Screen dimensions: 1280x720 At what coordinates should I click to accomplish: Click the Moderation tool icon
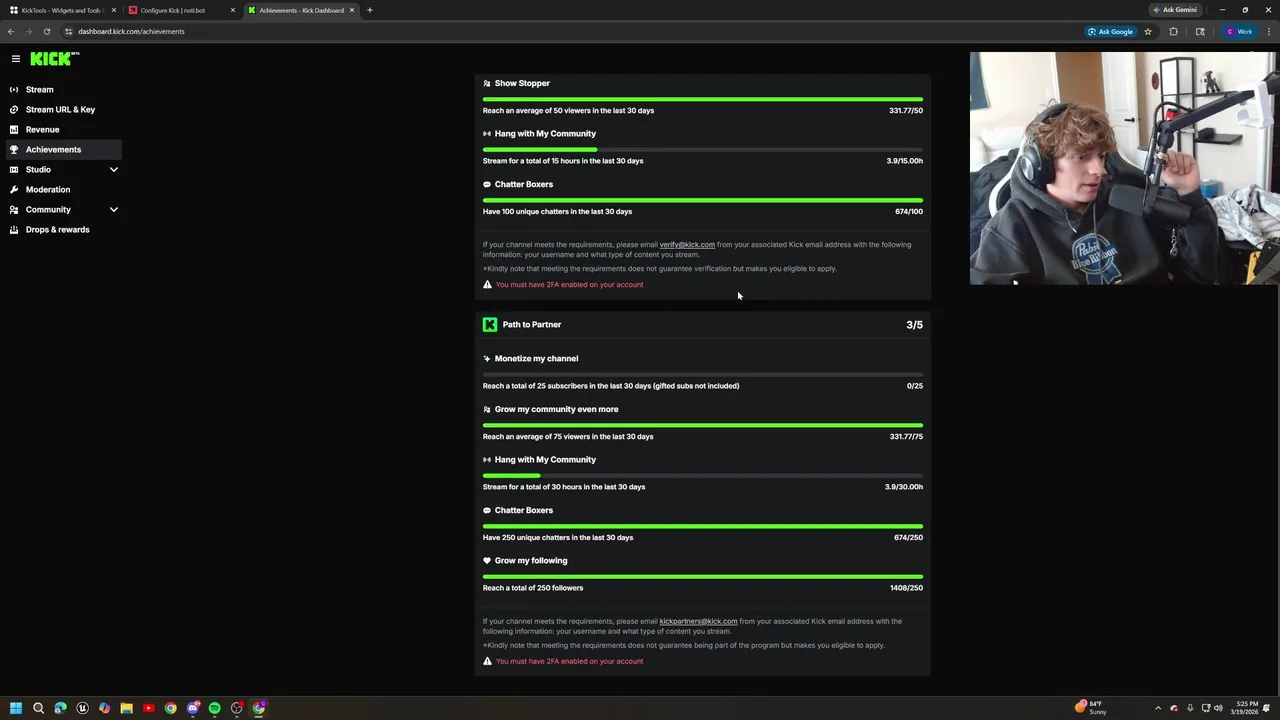pyautogui.click(x=14, y=189)
